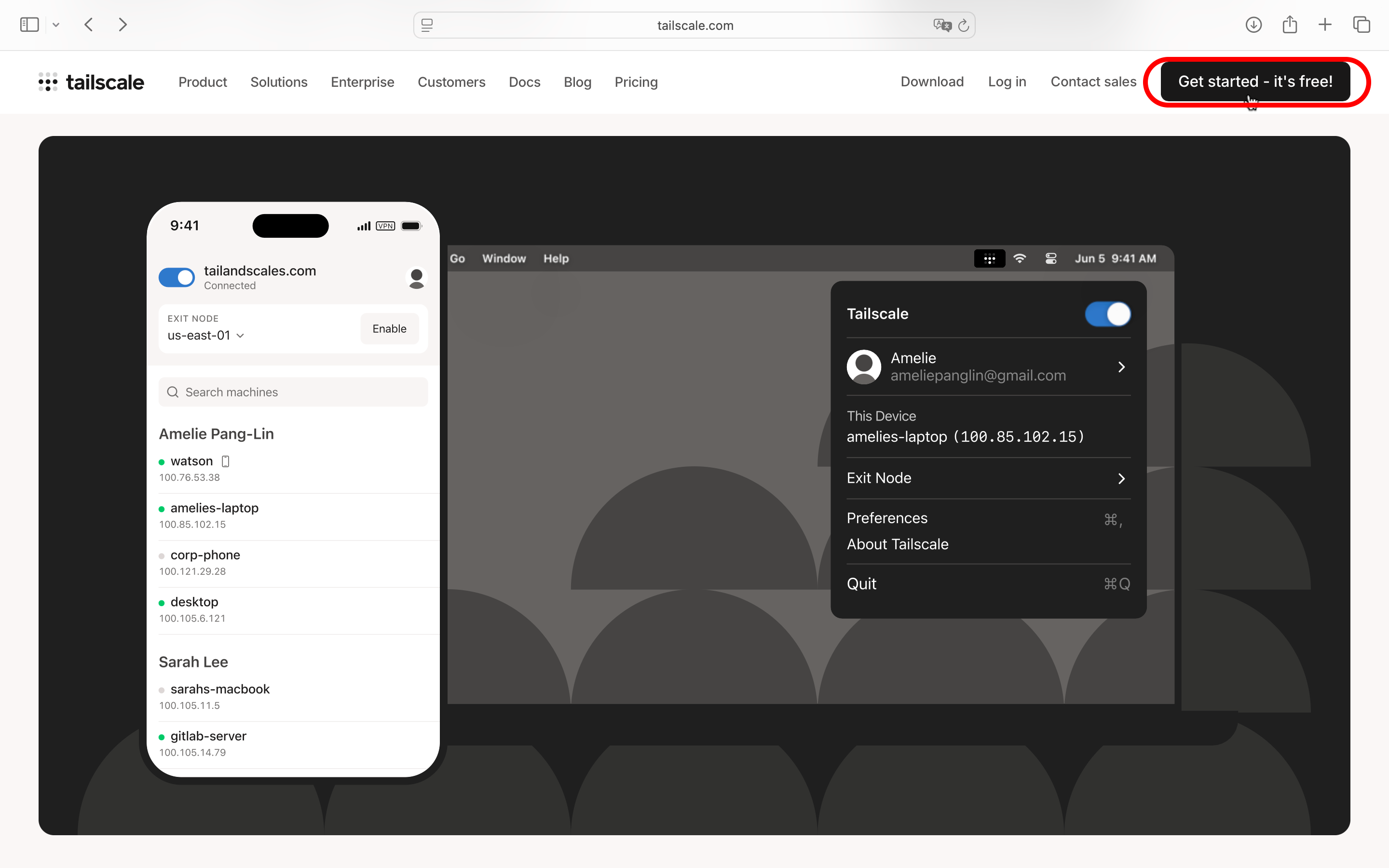Image resolution: width=1389 pixels, height=868 pixels.
Task: Click the Tailscale menu bar icon
Action: coord(990,258)
